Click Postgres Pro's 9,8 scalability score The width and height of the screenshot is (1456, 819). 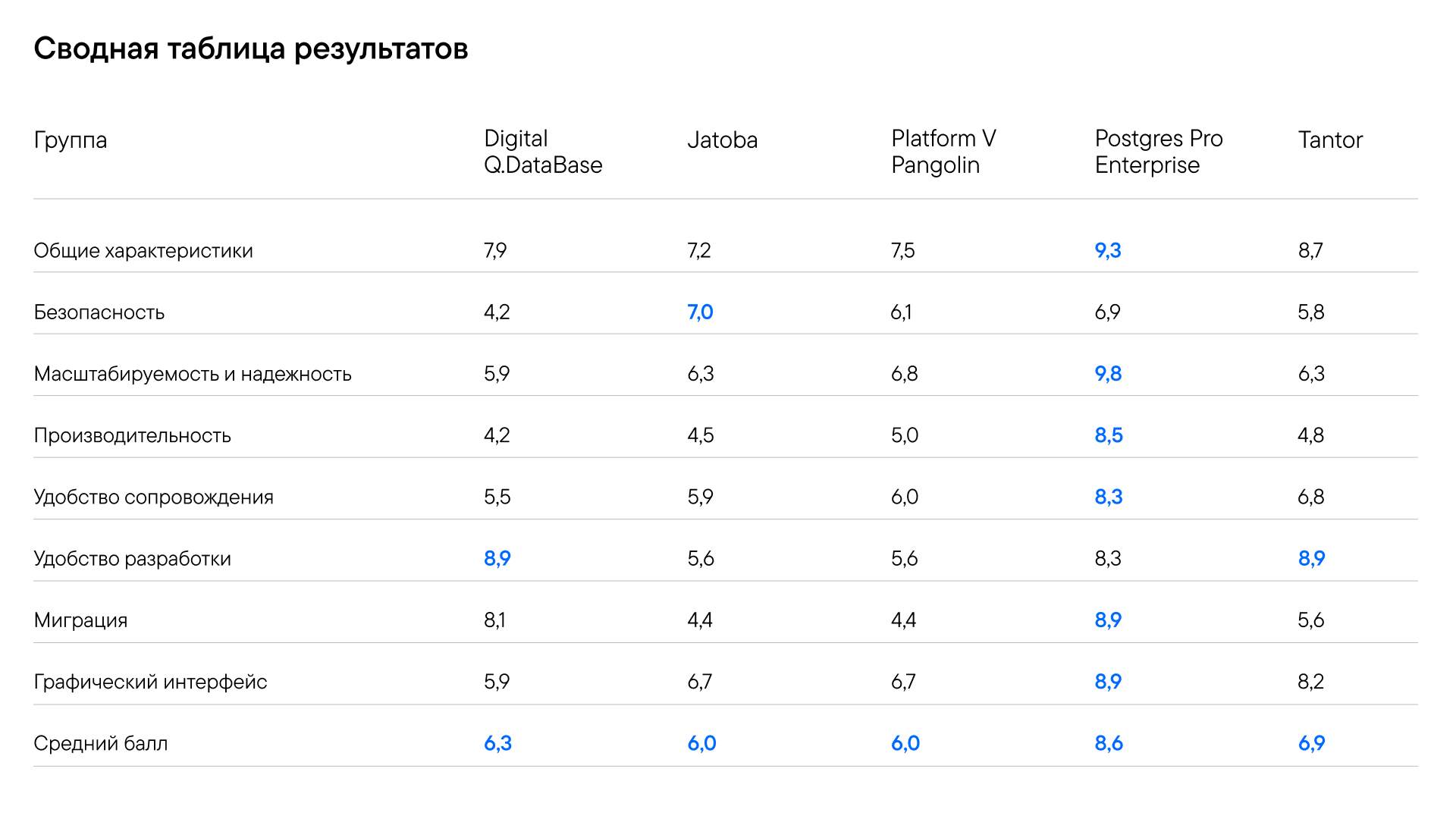[x=1108, y=374]
